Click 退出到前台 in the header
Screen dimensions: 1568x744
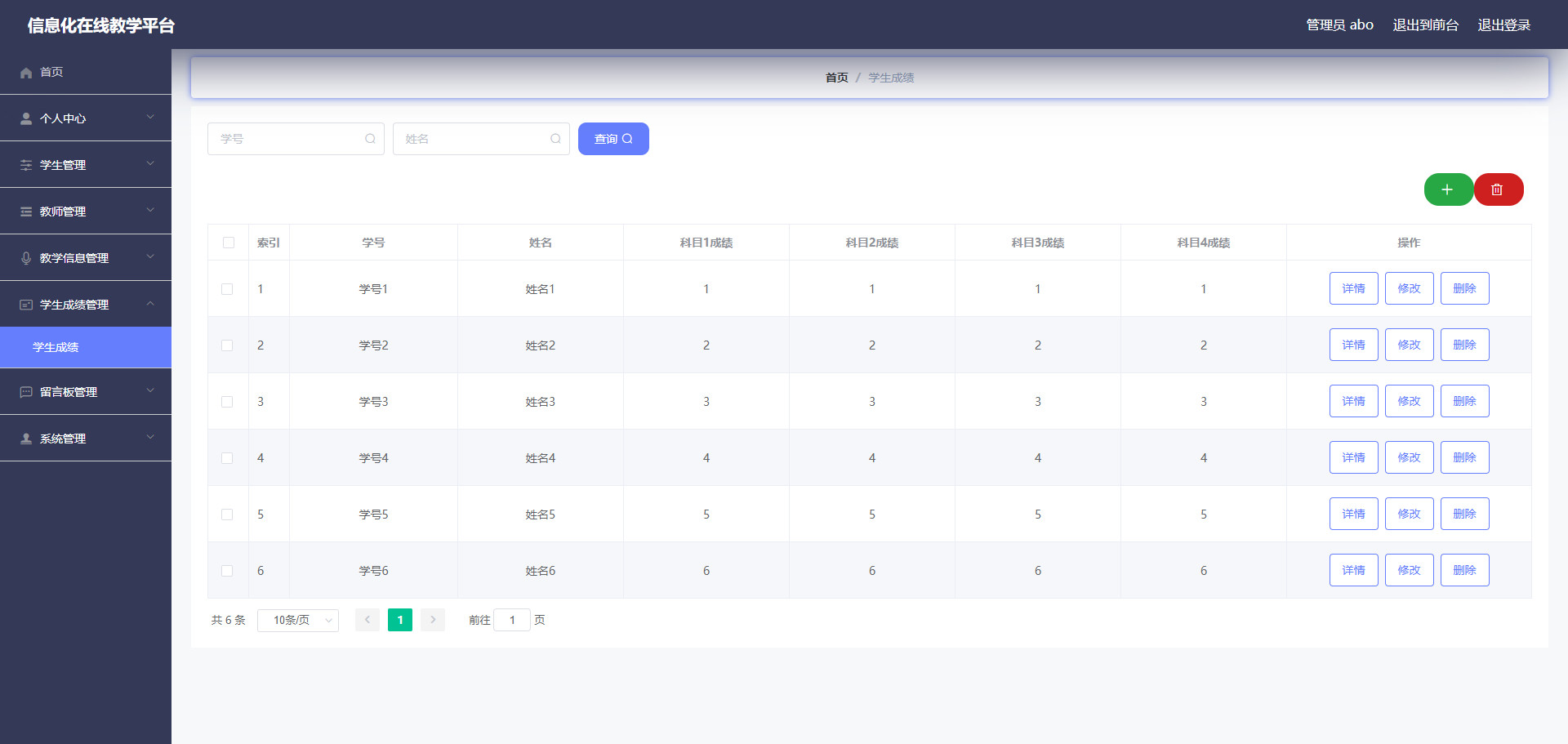tap(1425, 25)
